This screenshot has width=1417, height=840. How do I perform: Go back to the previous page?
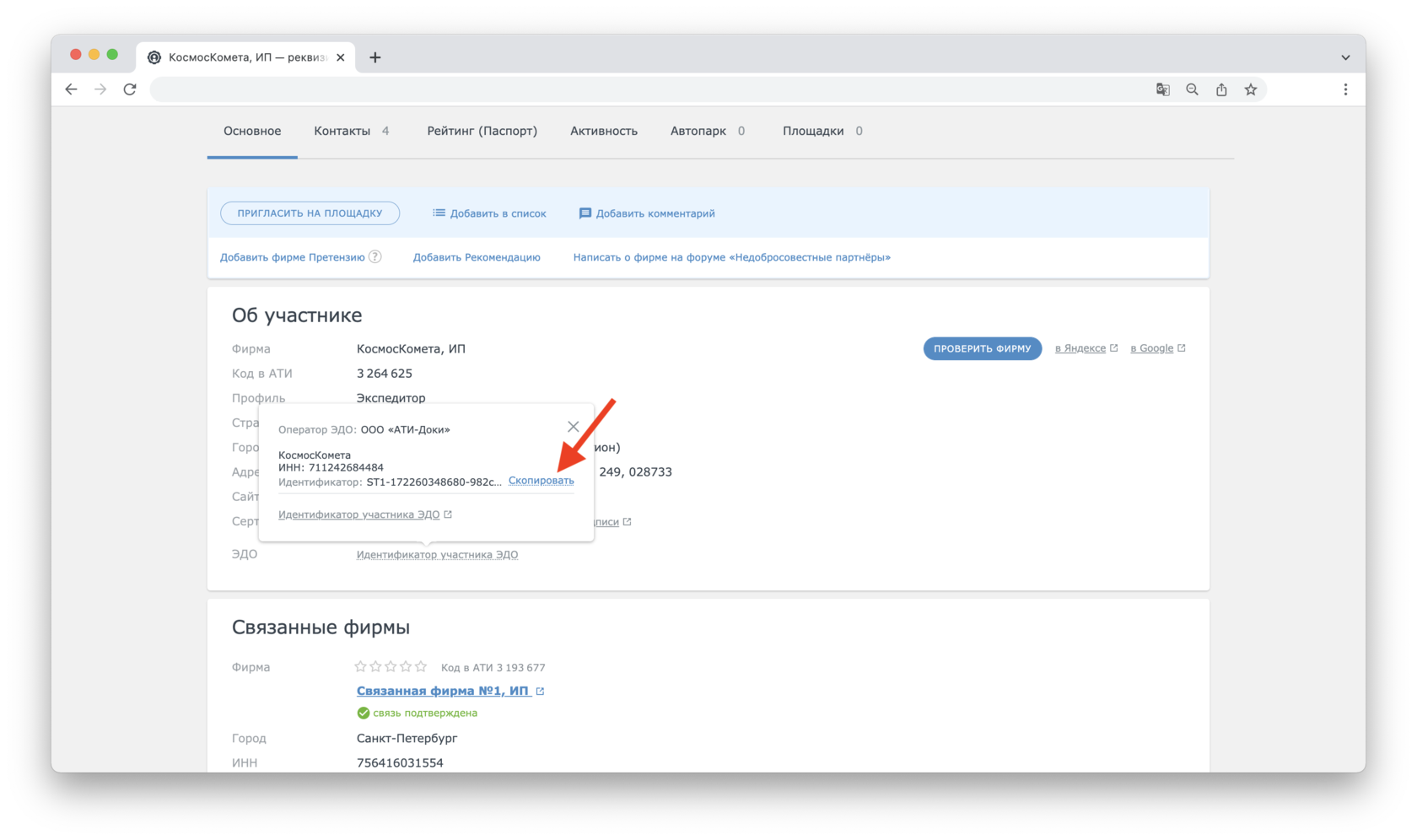click(71, 89)
